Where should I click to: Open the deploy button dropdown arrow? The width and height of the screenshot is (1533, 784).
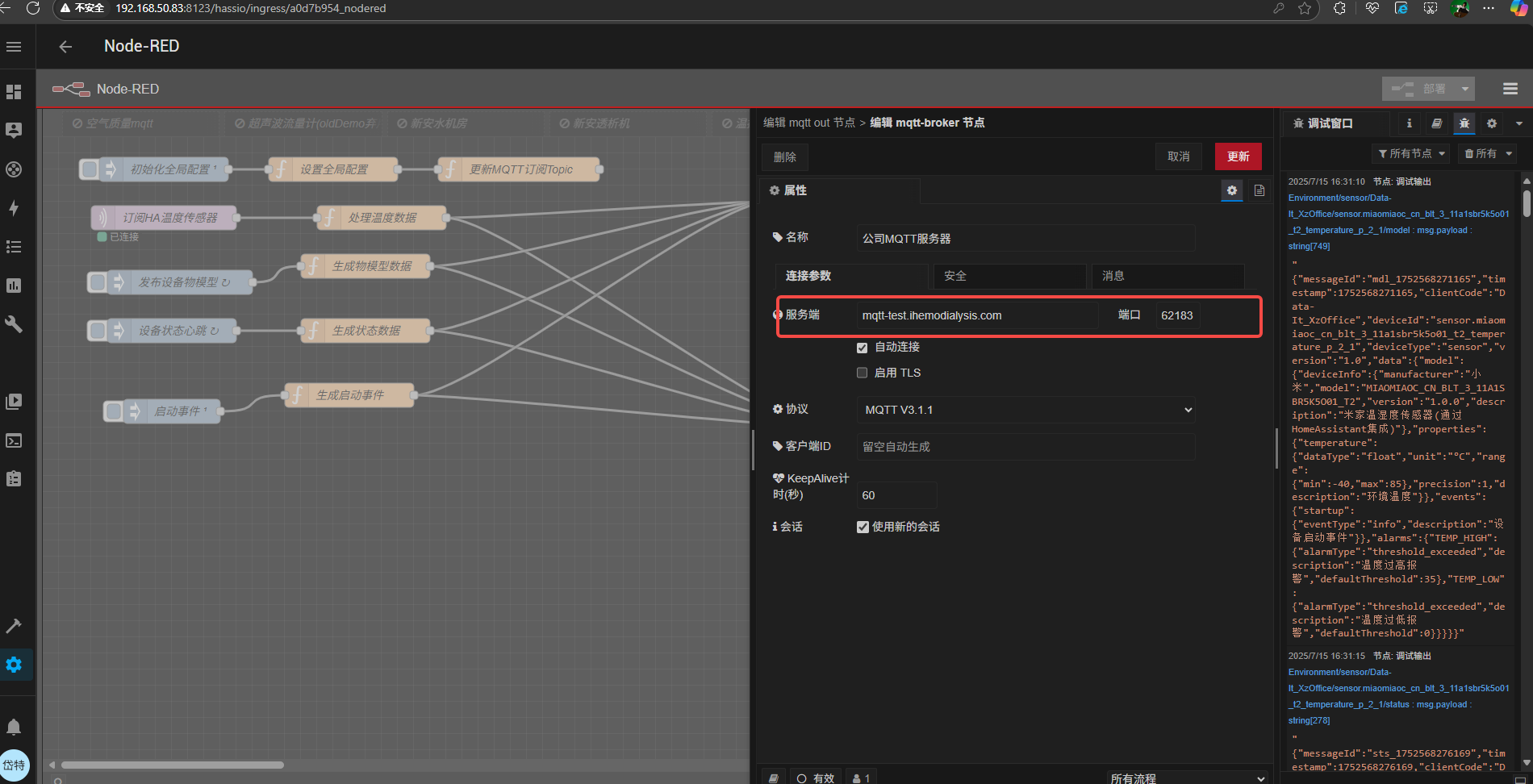(1464, 89)
